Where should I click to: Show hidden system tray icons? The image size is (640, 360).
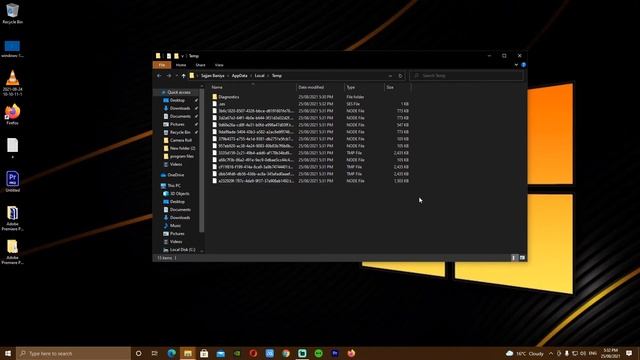[x=551, y=353]
